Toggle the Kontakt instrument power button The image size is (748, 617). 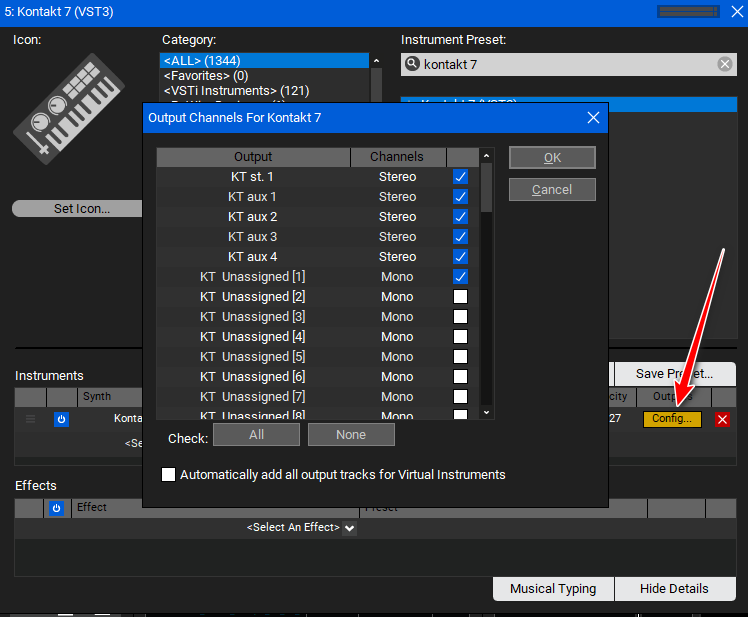point(62,419)
